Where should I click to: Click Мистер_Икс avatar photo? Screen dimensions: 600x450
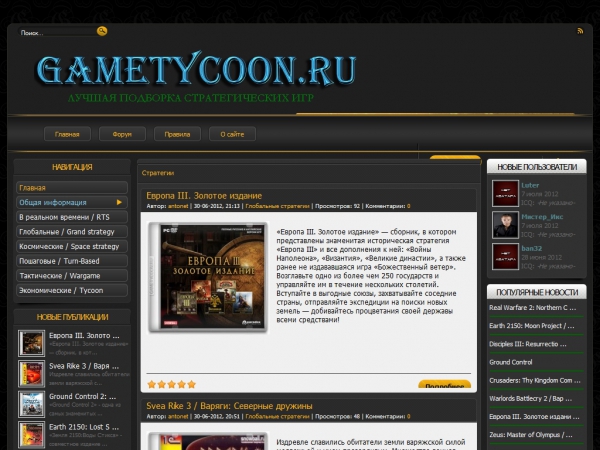point(505,225)
